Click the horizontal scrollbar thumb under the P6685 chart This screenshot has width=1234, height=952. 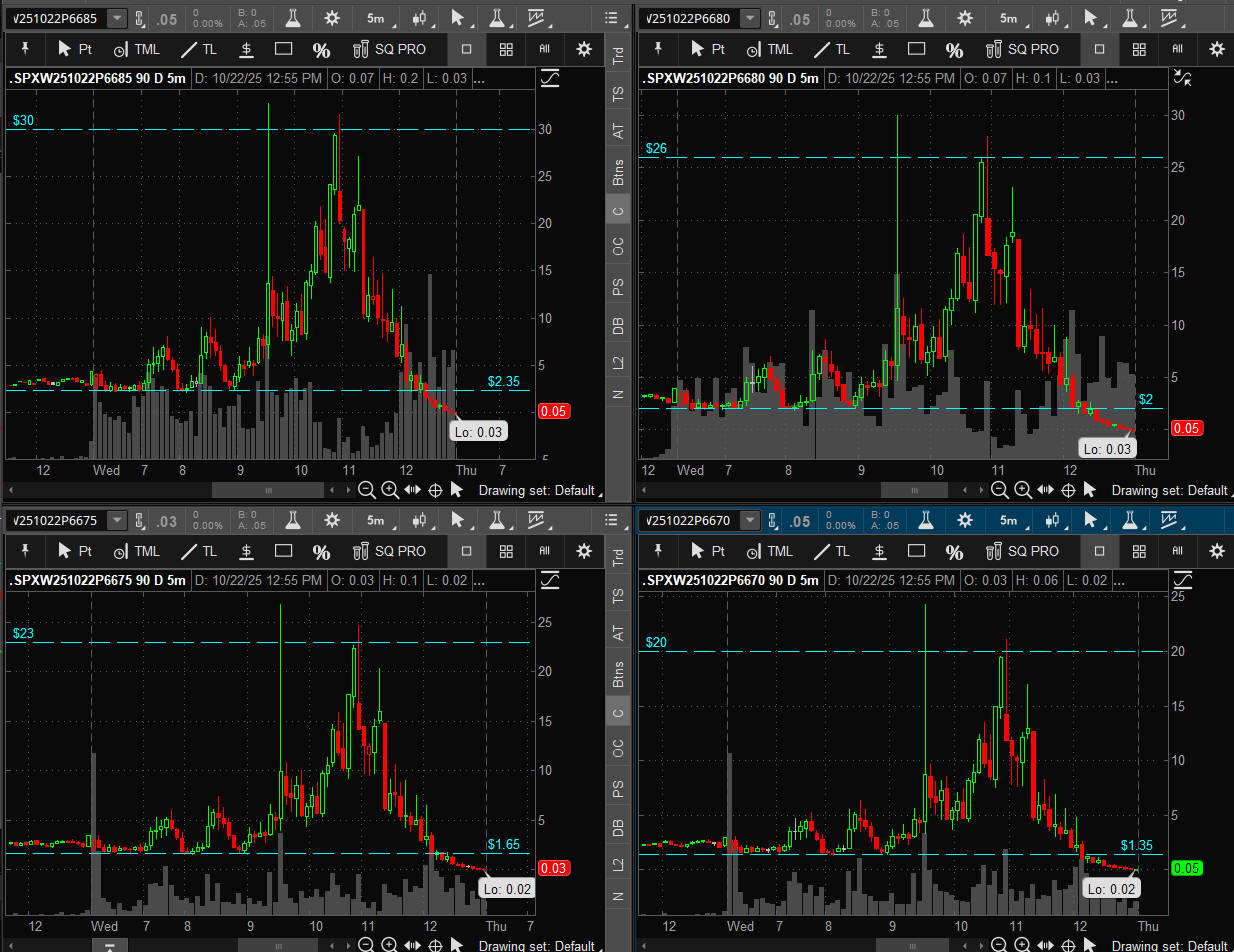point(268,490)
